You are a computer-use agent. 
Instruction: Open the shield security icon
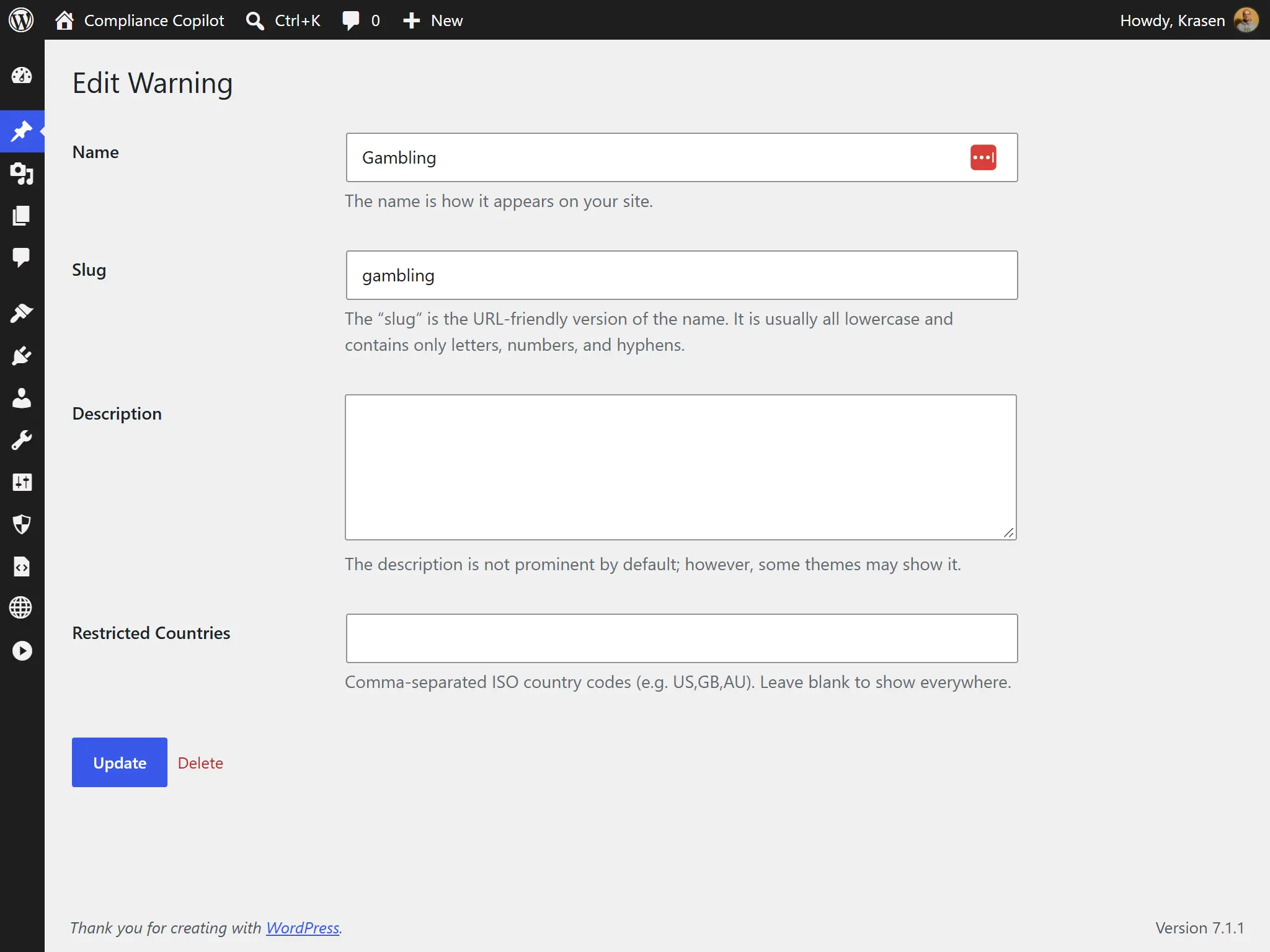click(22, 524)
